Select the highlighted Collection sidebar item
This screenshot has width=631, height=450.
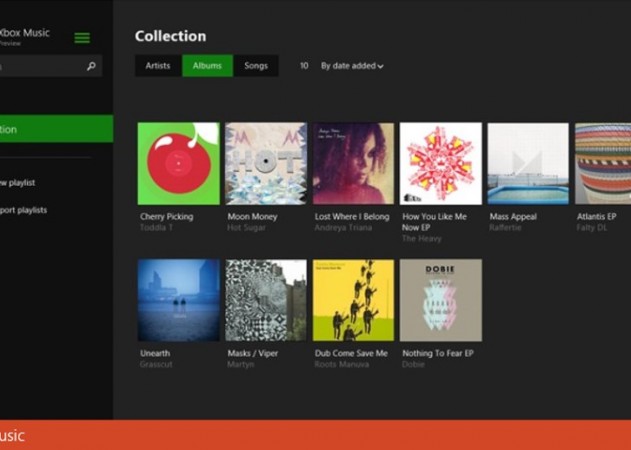click(50, 129)
